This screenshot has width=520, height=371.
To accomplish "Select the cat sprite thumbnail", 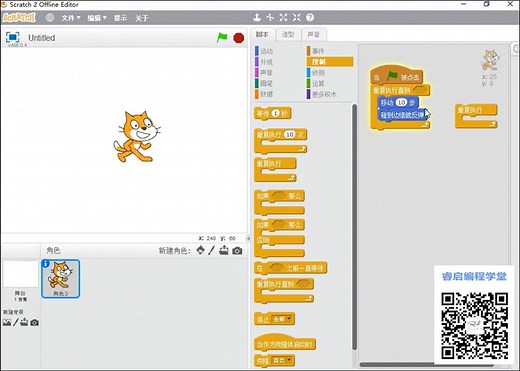I will pos(60,278).
